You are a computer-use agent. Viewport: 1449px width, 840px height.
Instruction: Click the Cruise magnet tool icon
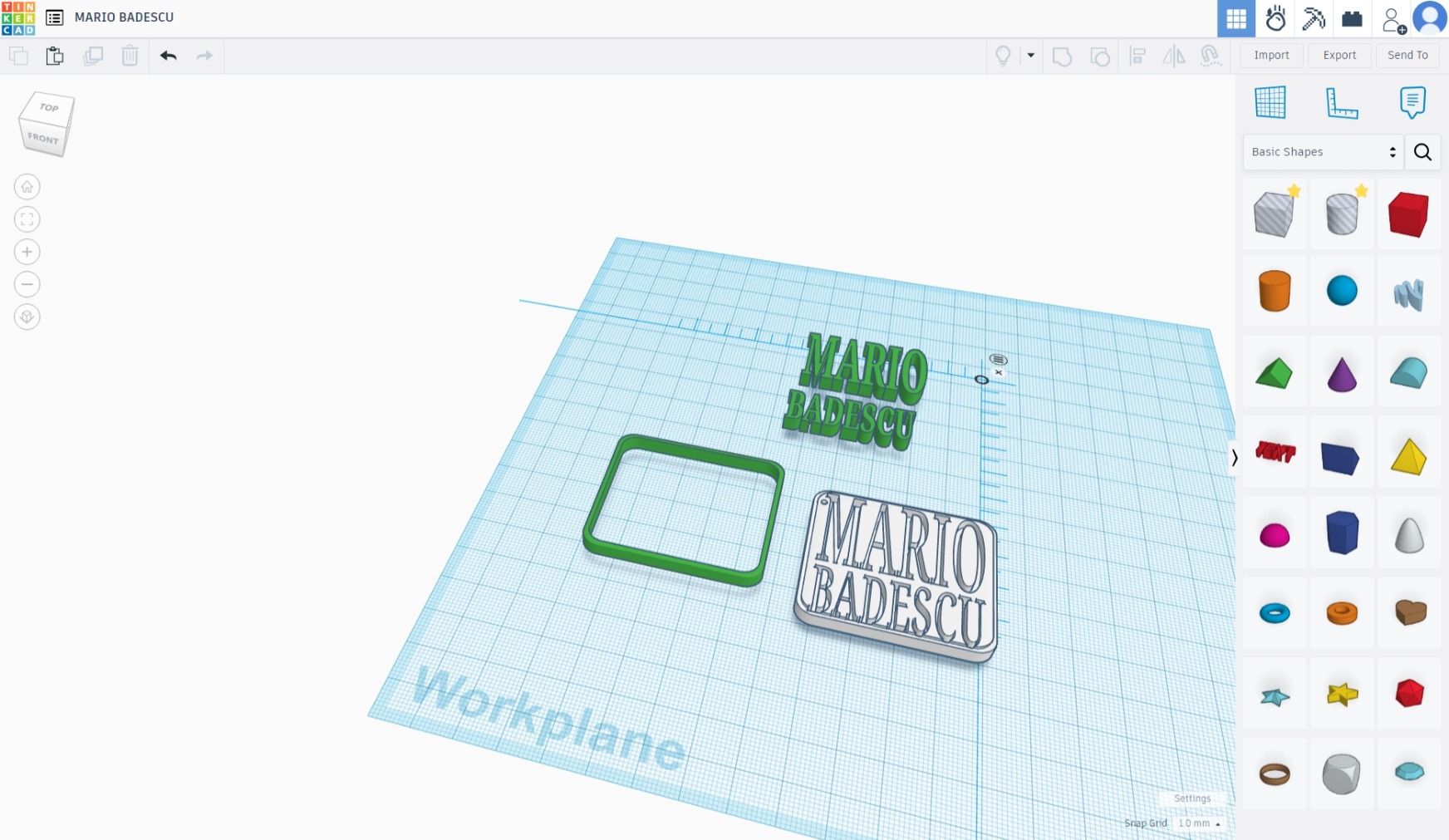click(x=1211, y=56)
